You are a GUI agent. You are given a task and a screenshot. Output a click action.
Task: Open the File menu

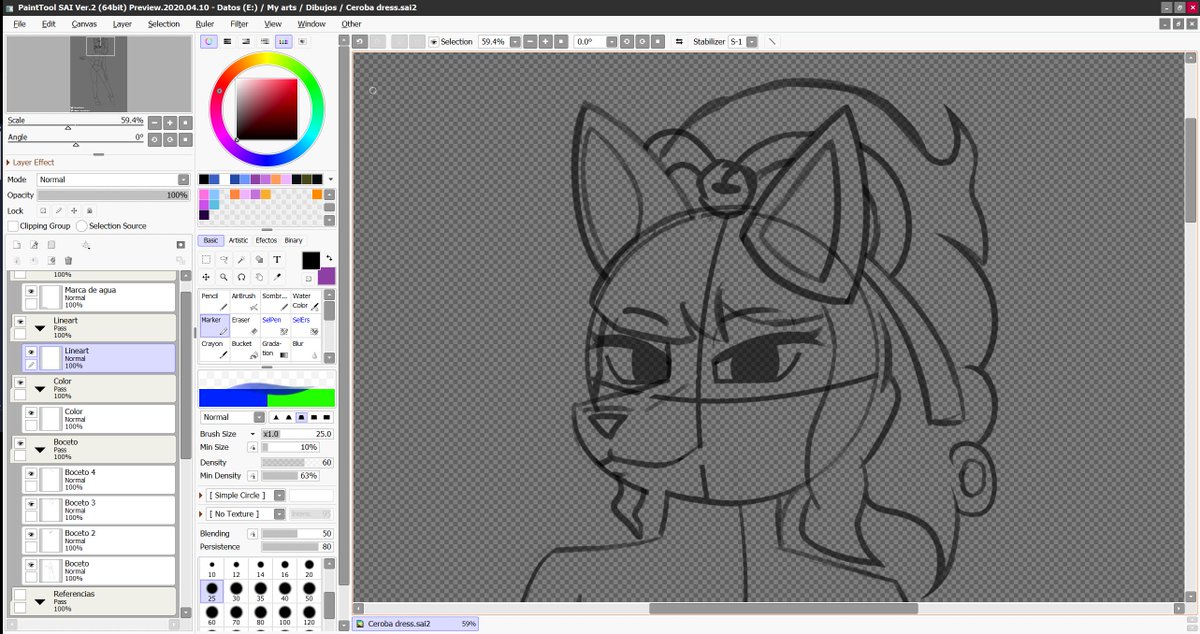tap(19, 23)
